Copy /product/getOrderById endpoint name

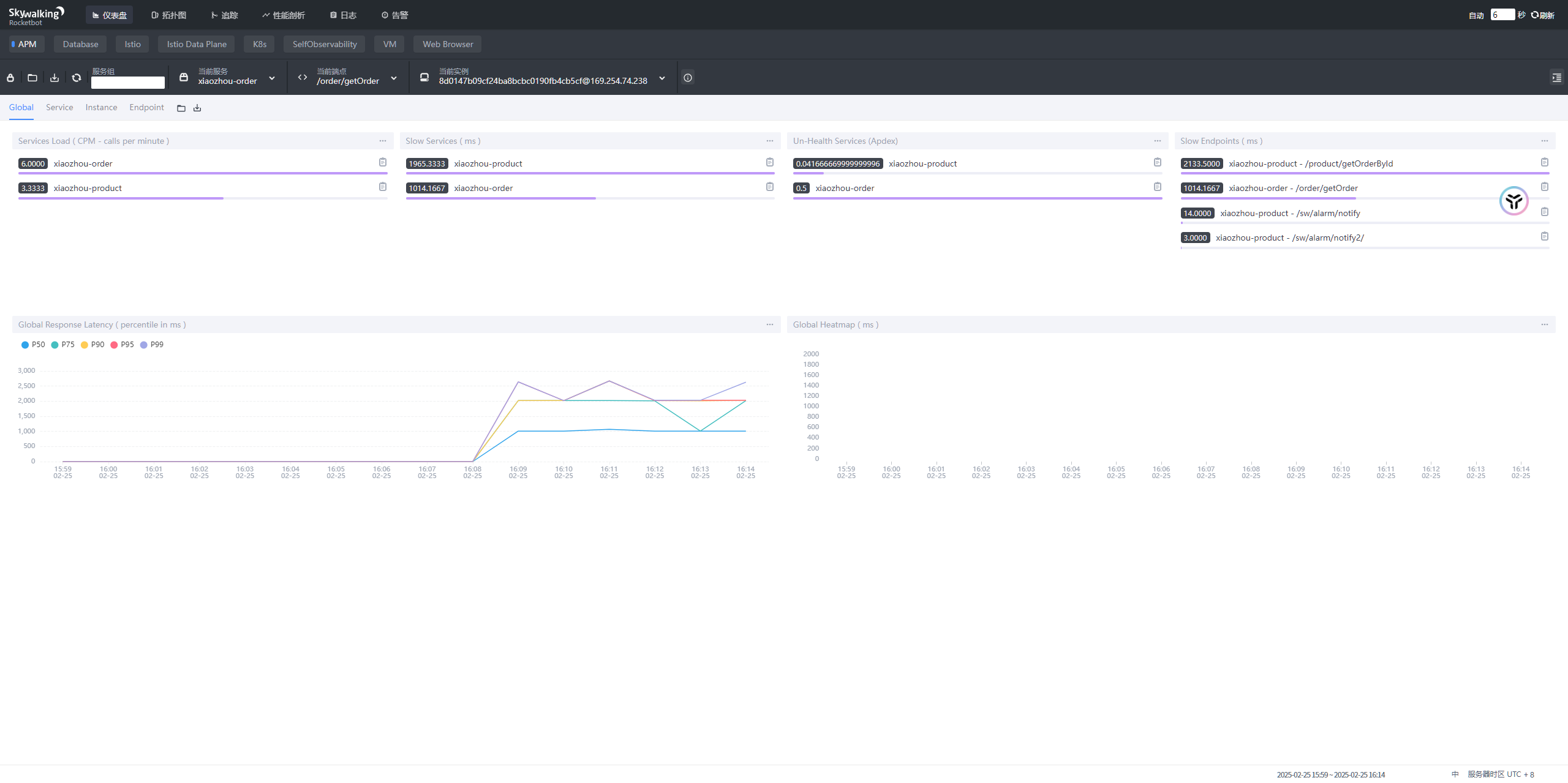tap(1545, 162)
